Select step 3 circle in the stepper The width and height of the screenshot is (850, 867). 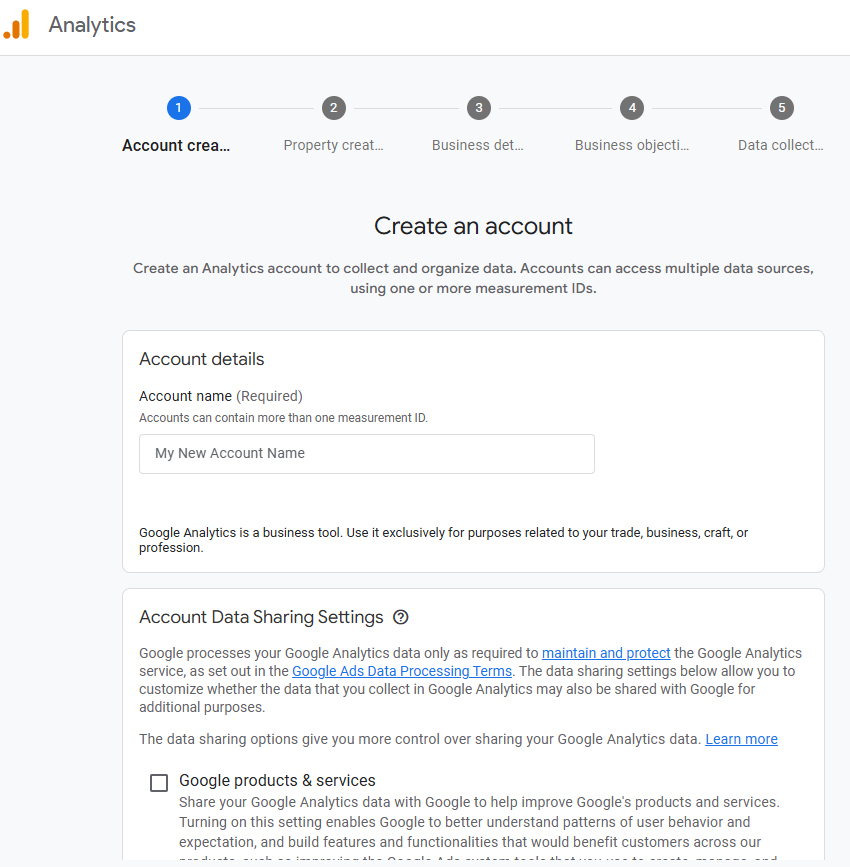pyautogui.click(x=479, y=108)
